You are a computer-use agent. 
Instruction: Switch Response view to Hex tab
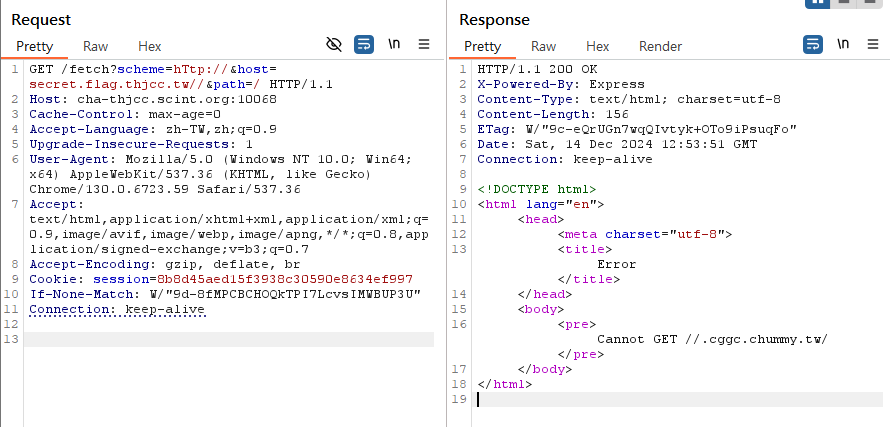coord(598,46)
